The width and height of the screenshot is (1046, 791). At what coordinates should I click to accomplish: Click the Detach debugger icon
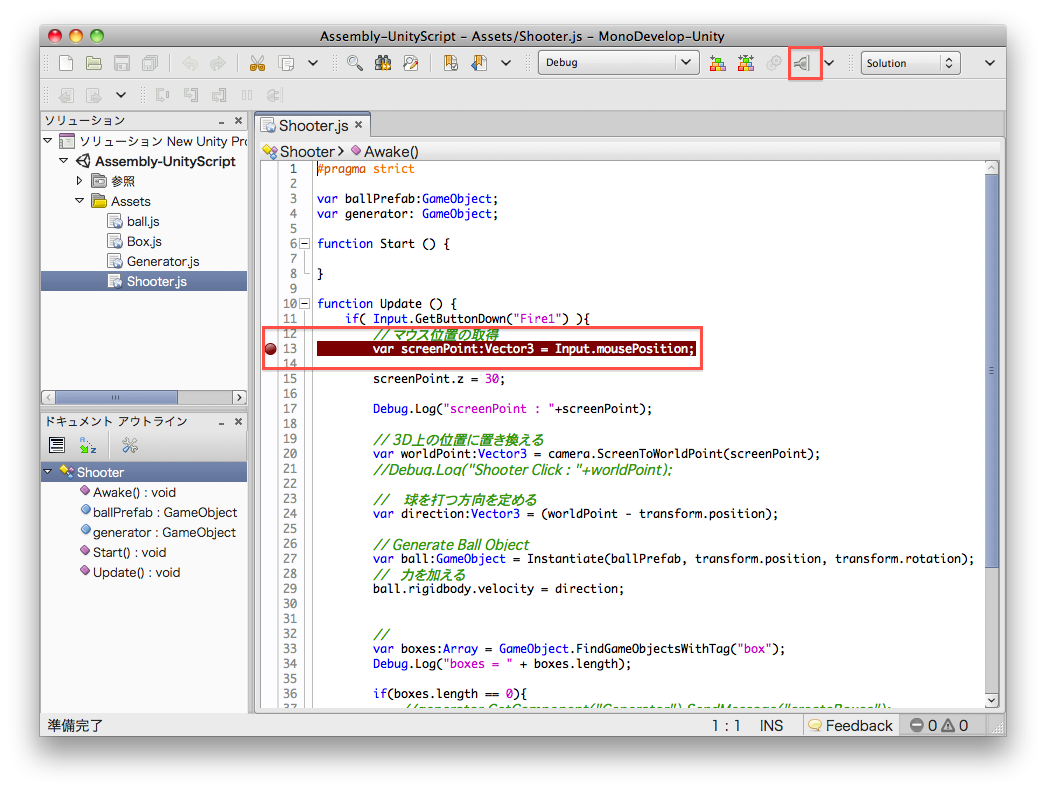pos(273,95)
